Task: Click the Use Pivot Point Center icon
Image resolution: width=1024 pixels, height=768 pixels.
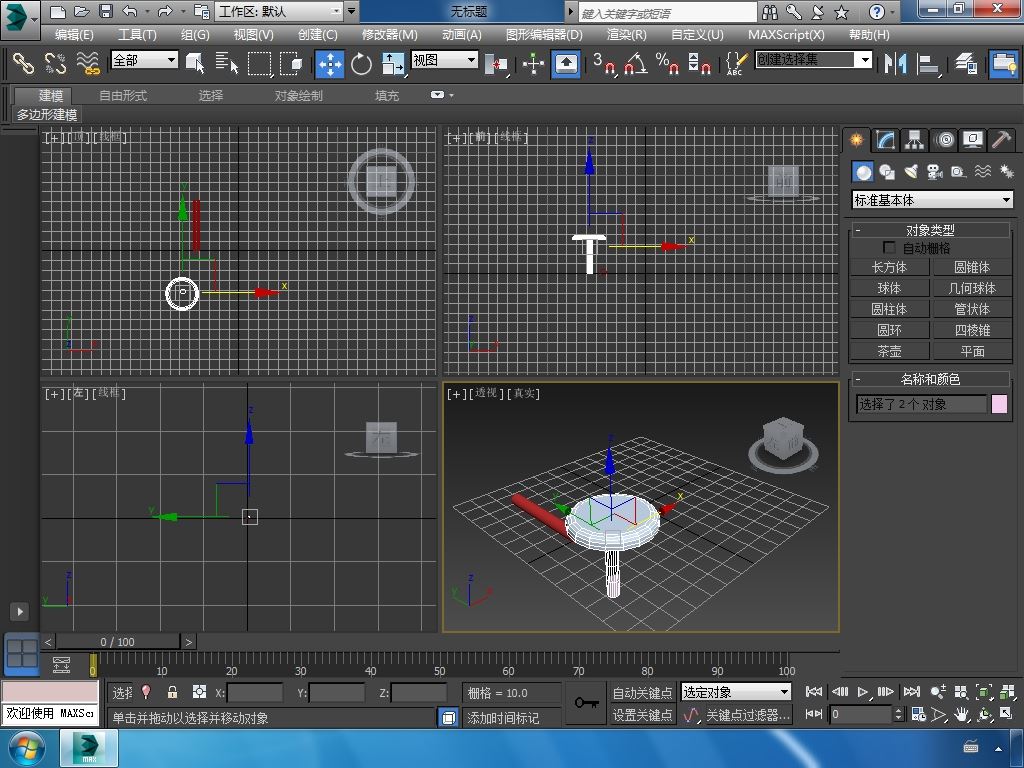Action: [496, 64]
